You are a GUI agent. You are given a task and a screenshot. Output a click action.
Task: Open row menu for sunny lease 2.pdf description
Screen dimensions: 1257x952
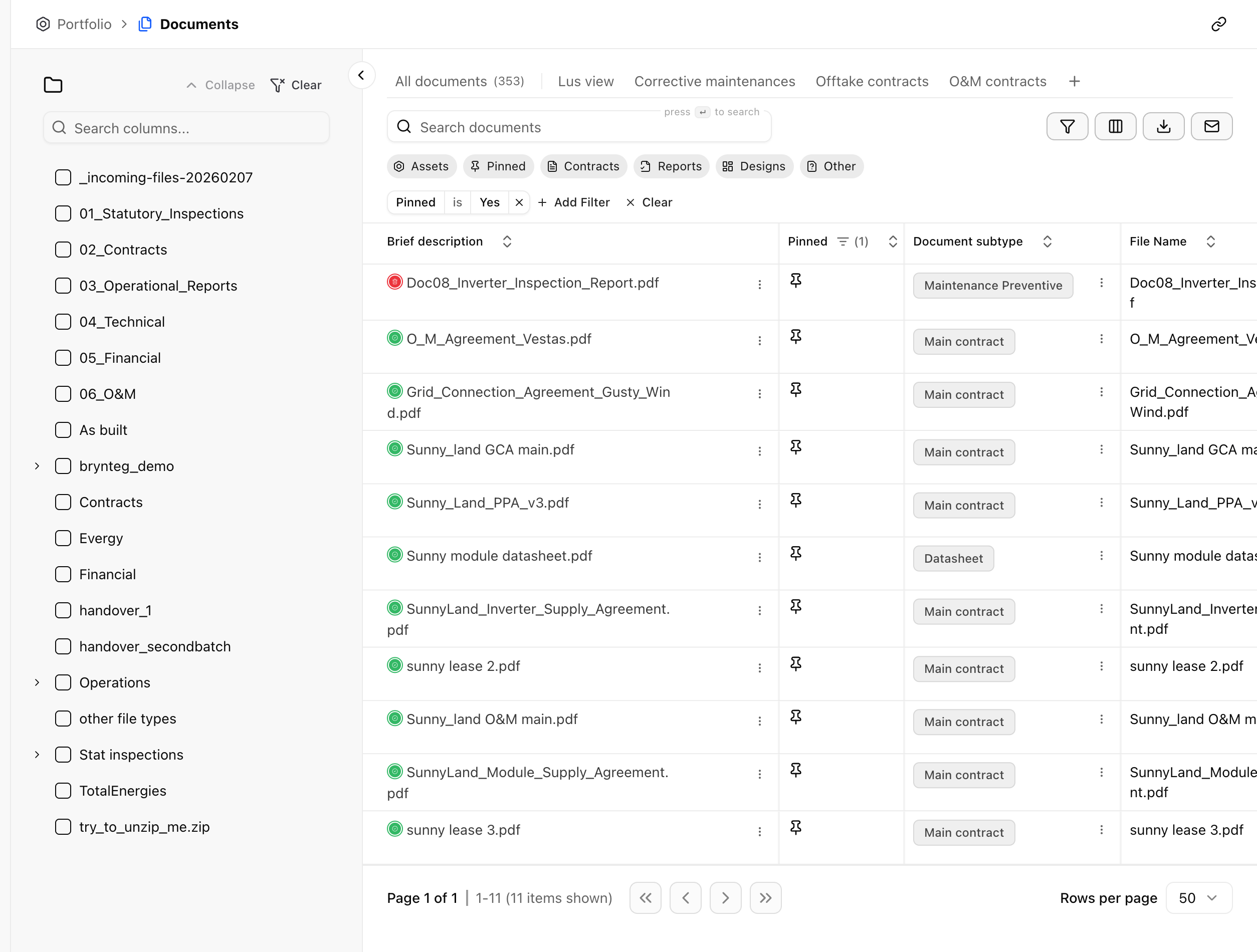pyautogui.click(x=759, y=668)
